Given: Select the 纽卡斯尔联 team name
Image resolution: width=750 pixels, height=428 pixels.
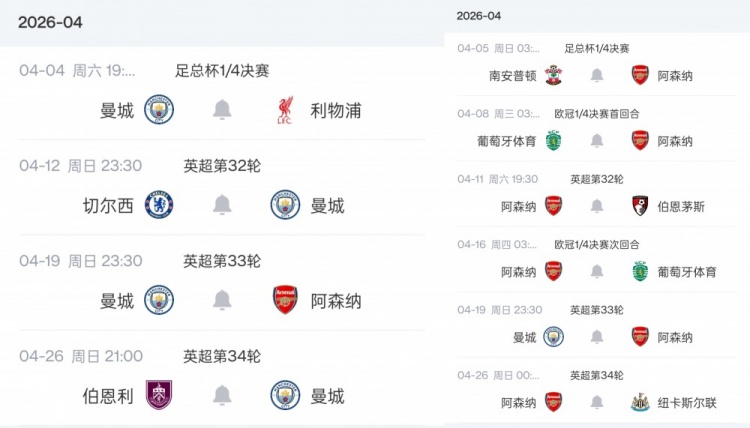Looking at the screenshot, I should (689, 402).
